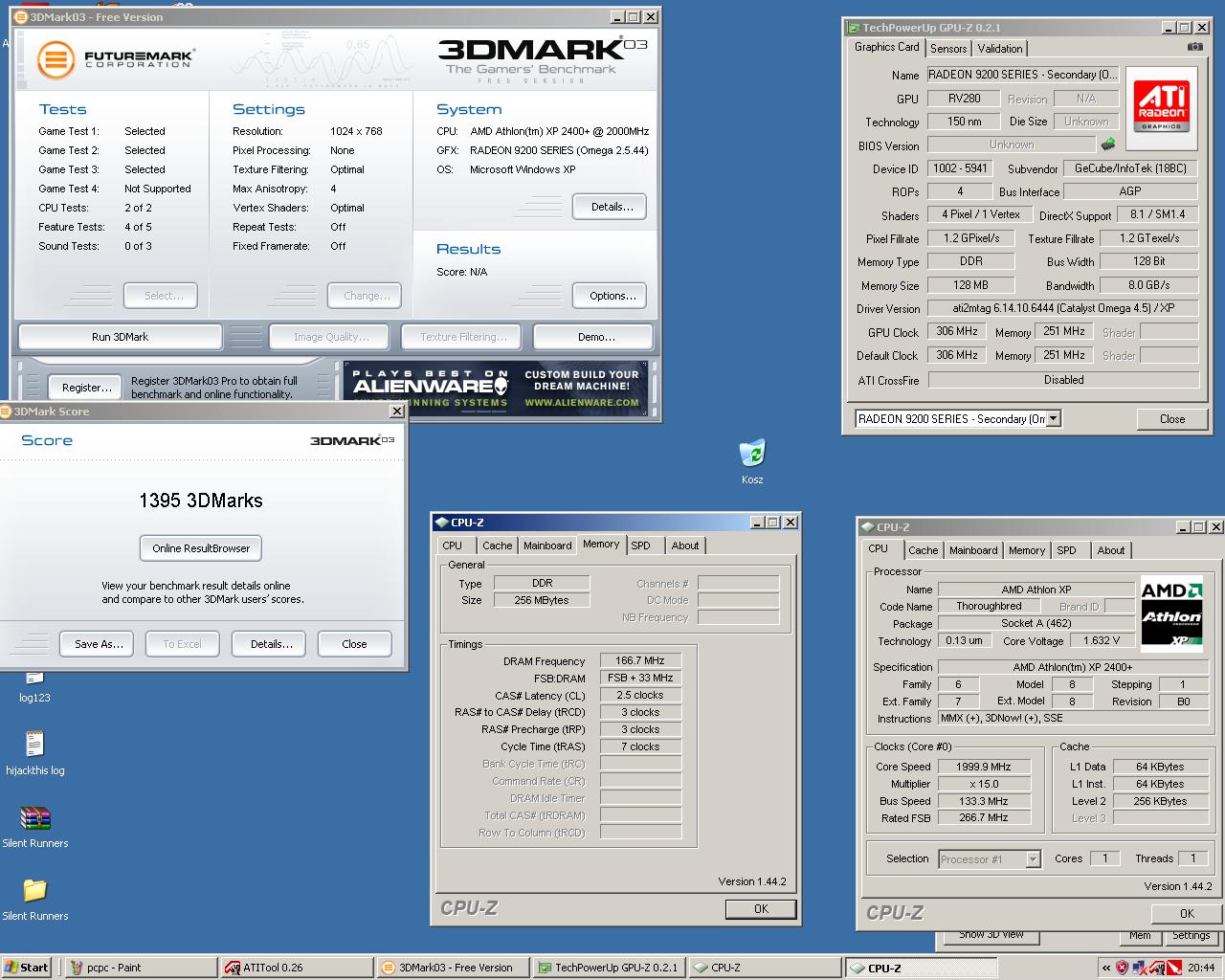This screenshot has height=980, width=1225.
Task: Click the Demo... button in 3DMark03
Action: tap(593, 337)
